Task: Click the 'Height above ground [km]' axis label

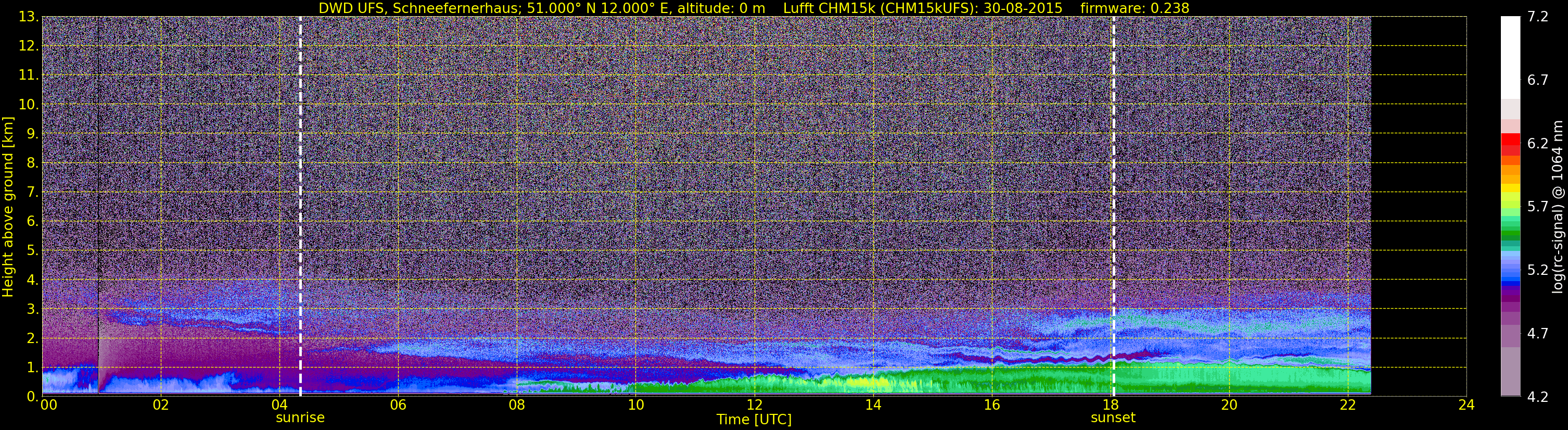Action: click(8, 207)
